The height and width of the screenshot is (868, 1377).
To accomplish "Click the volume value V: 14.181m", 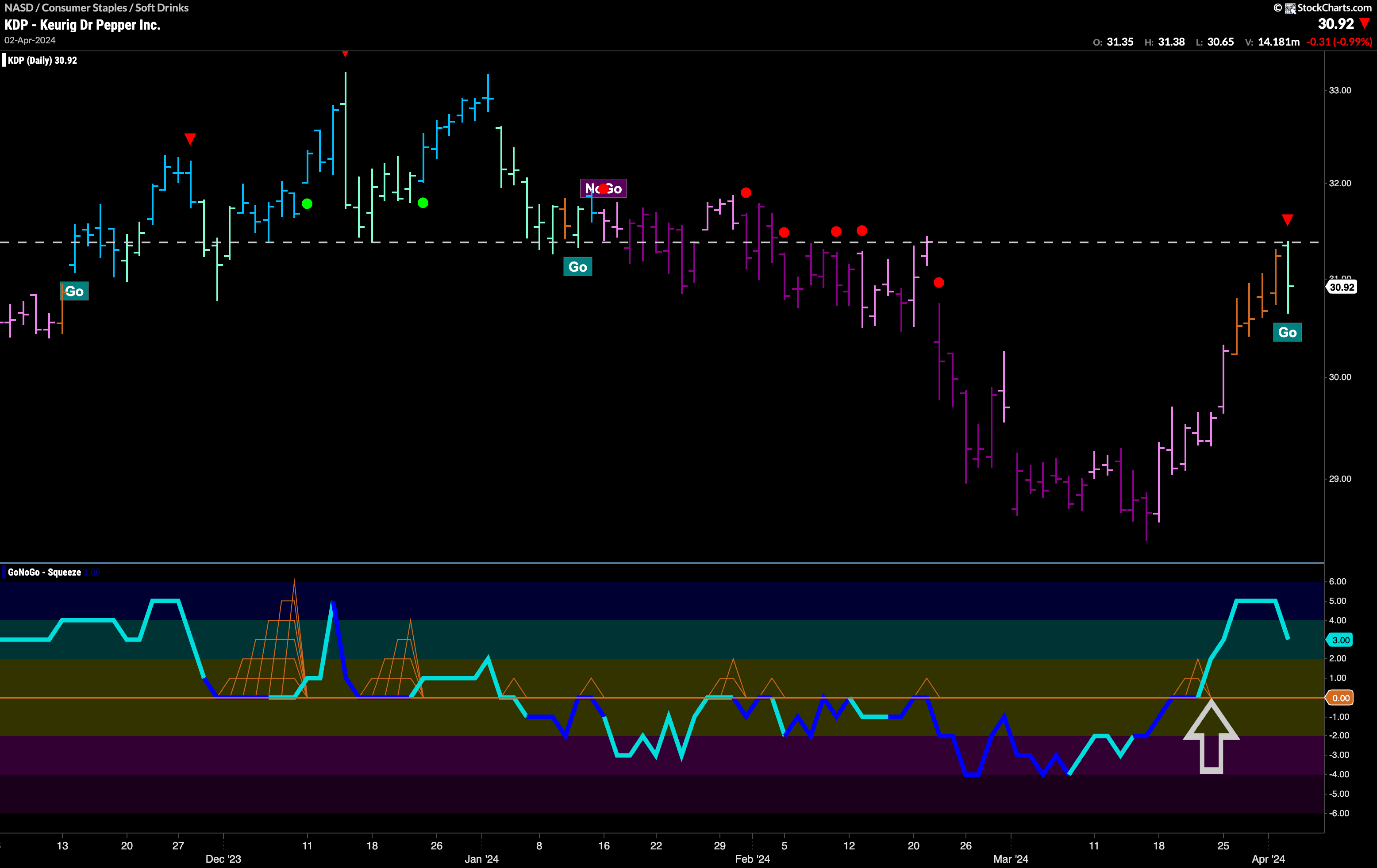I will pos(1272,42).
